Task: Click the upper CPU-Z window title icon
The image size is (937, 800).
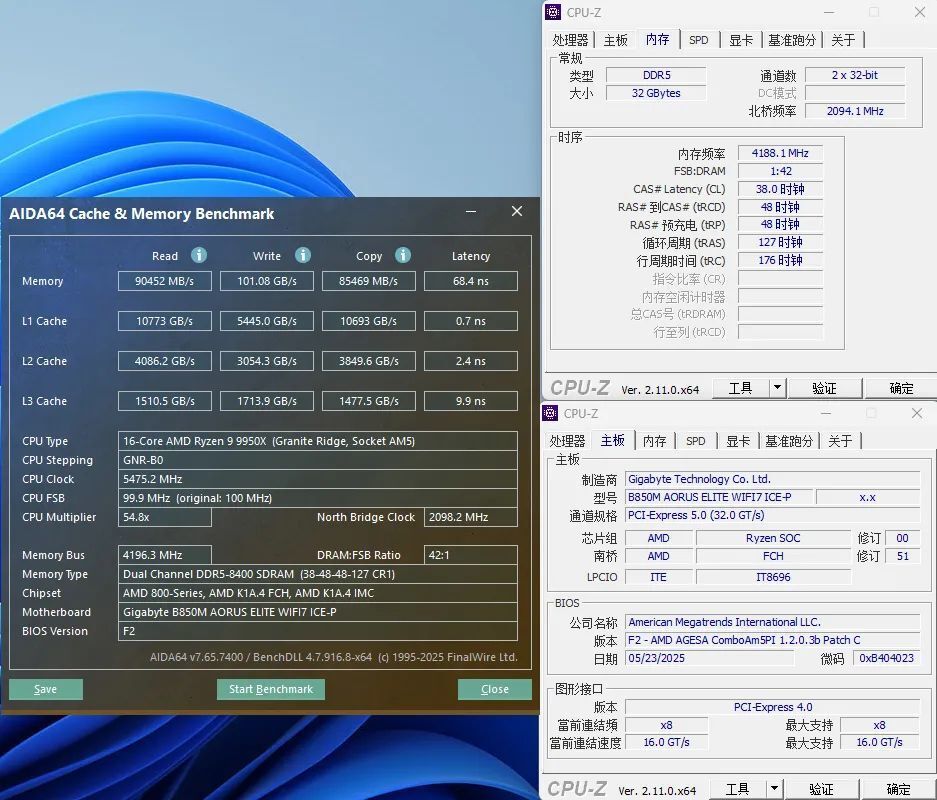Action: [553, 12]
